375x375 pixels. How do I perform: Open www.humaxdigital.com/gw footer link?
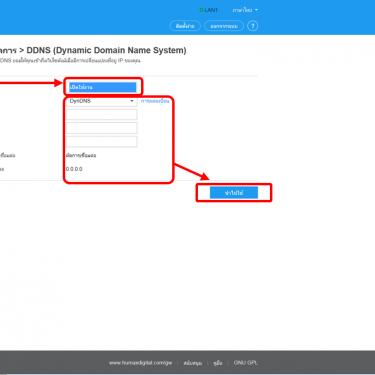click(x=140, y=363)
